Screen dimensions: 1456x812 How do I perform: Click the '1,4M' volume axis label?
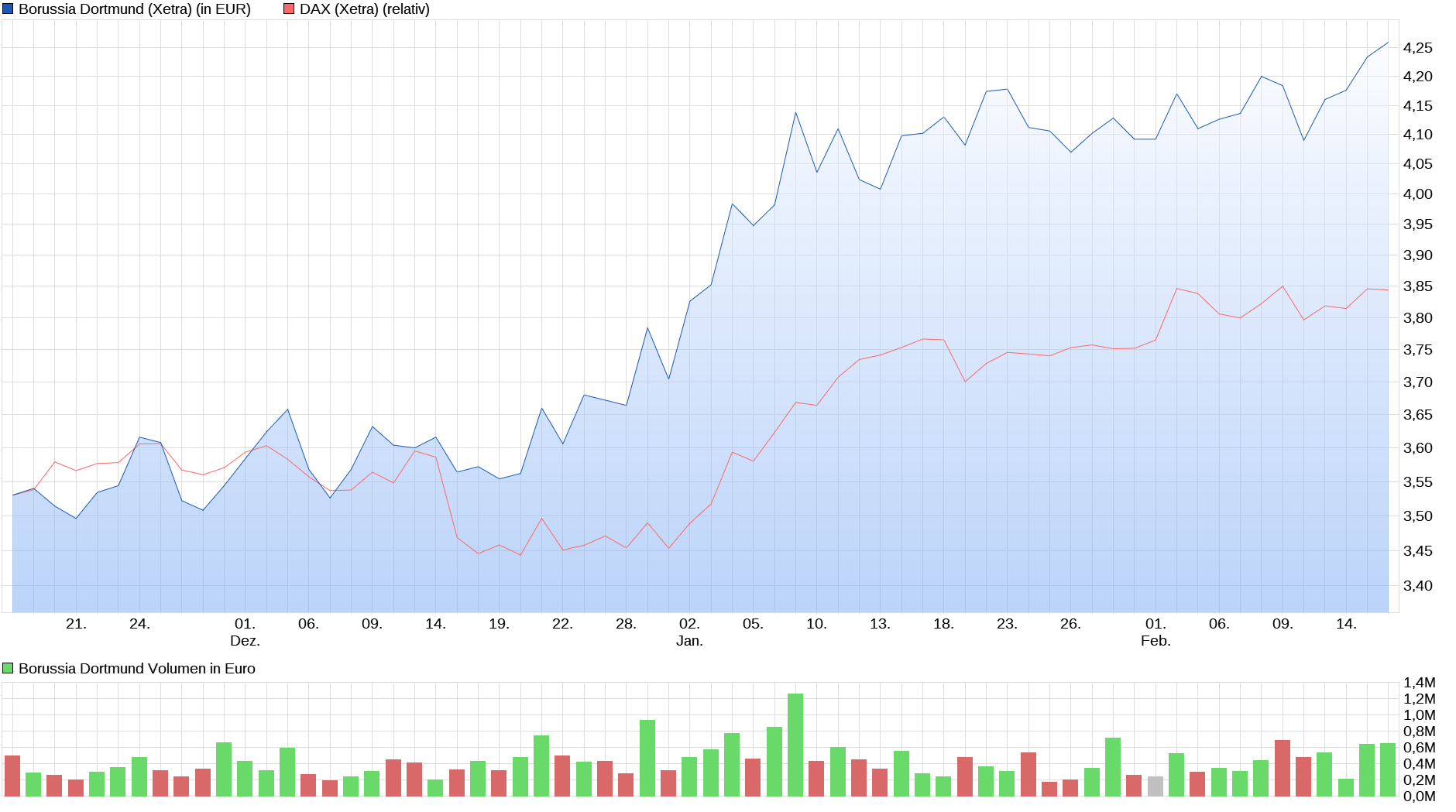1420,683
